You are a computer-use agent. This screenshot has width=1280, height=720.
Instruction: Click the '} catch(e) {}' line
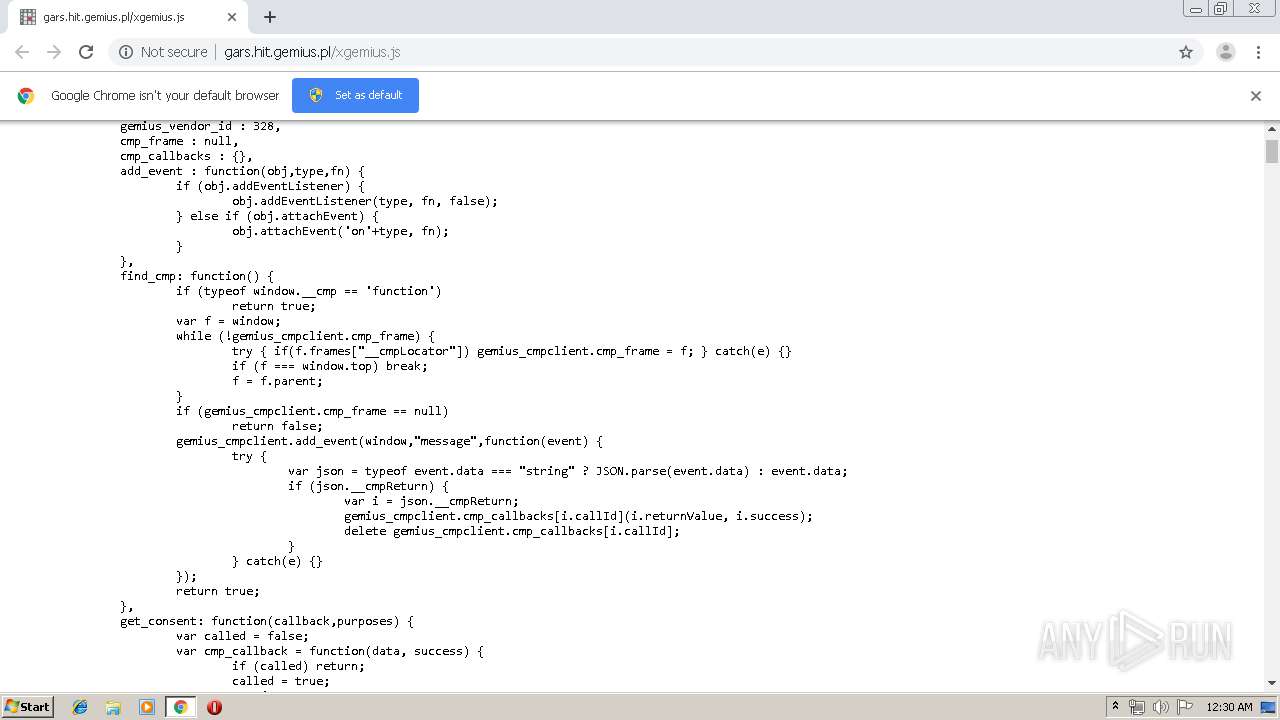[277, 561]
